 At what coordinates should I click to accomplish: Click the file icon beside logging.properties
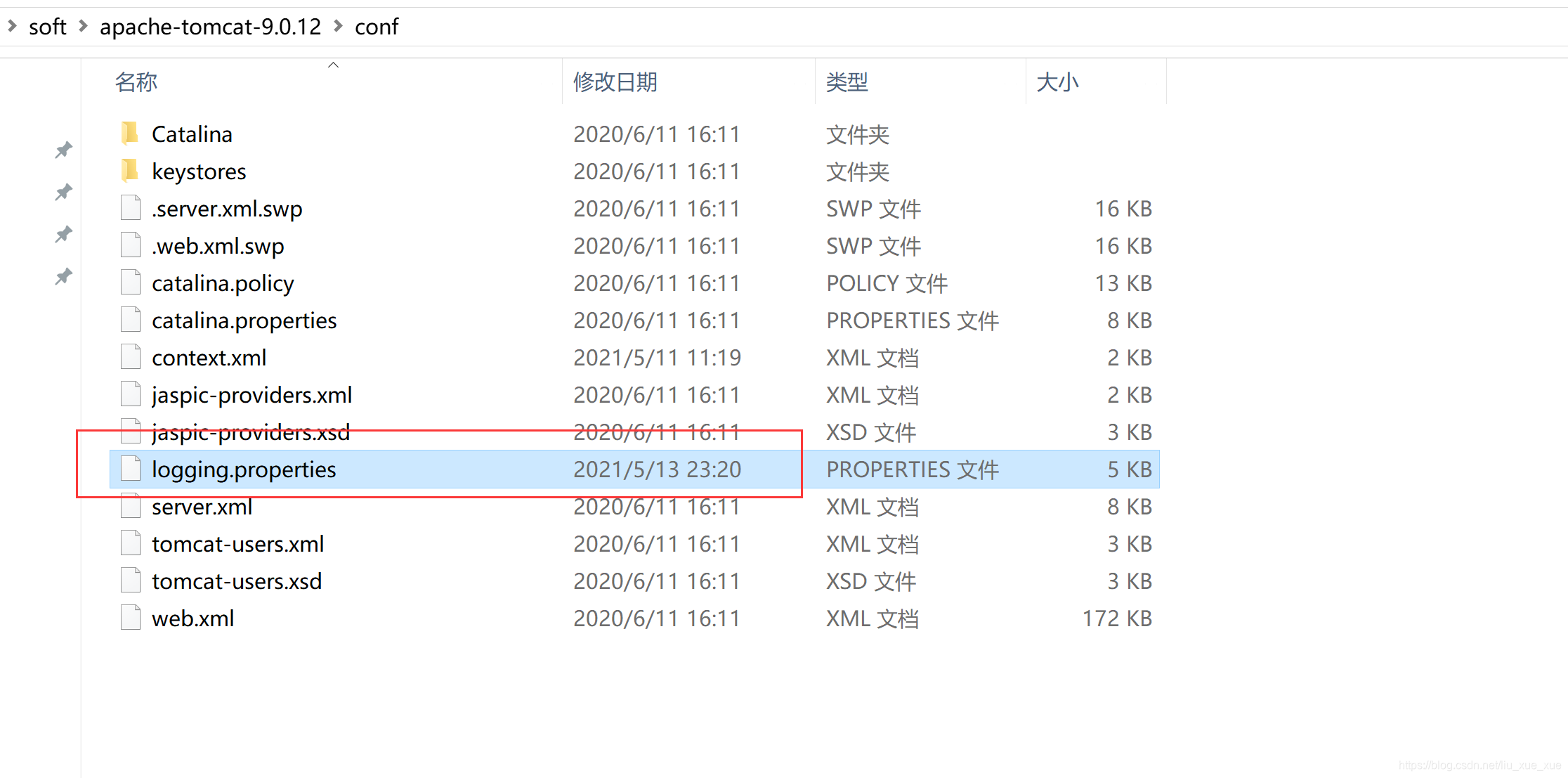coord(131,469)
